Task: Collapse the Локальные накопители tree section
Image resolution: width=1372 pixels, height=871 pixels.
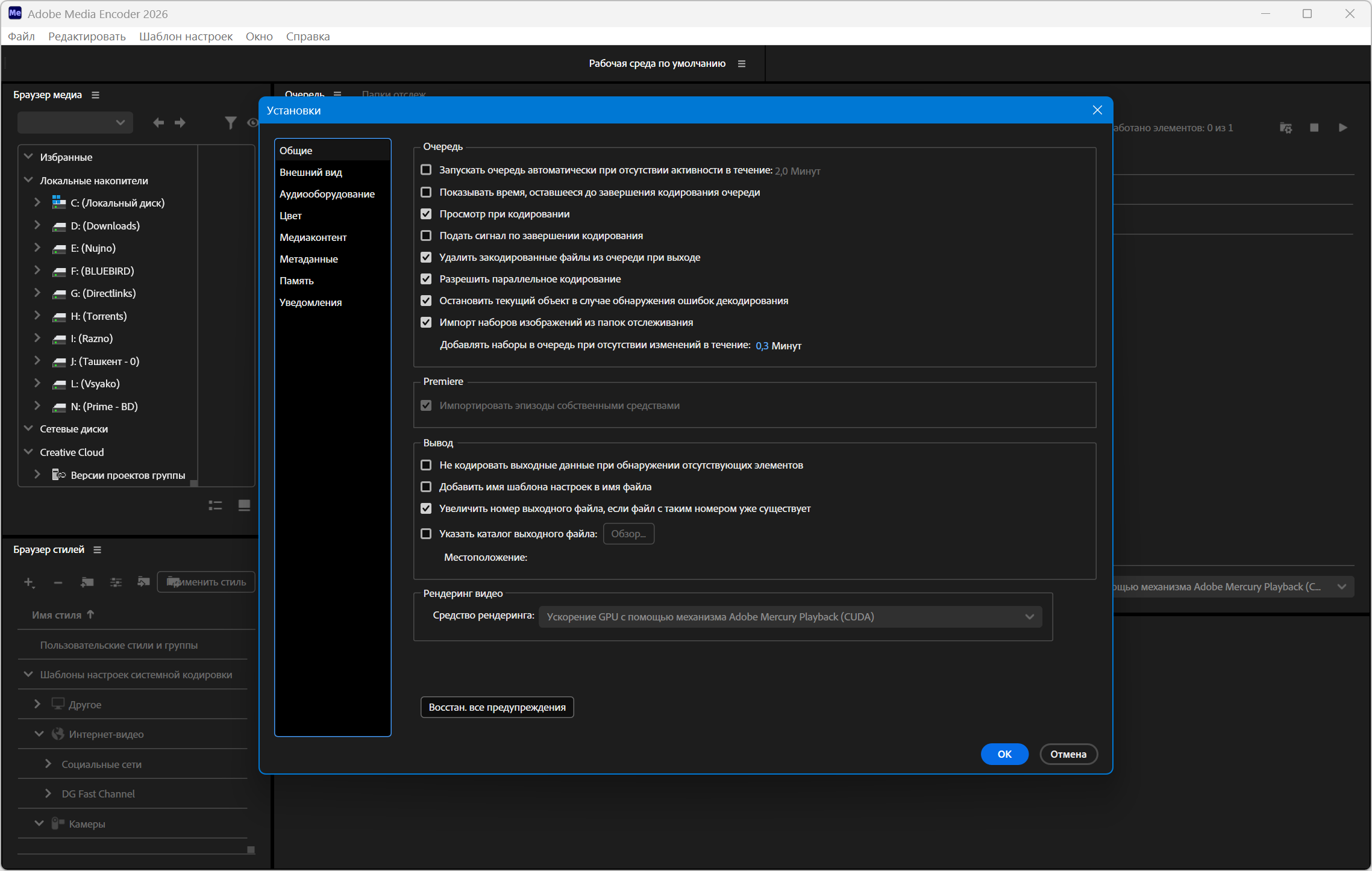Action: tap(28, 180)
